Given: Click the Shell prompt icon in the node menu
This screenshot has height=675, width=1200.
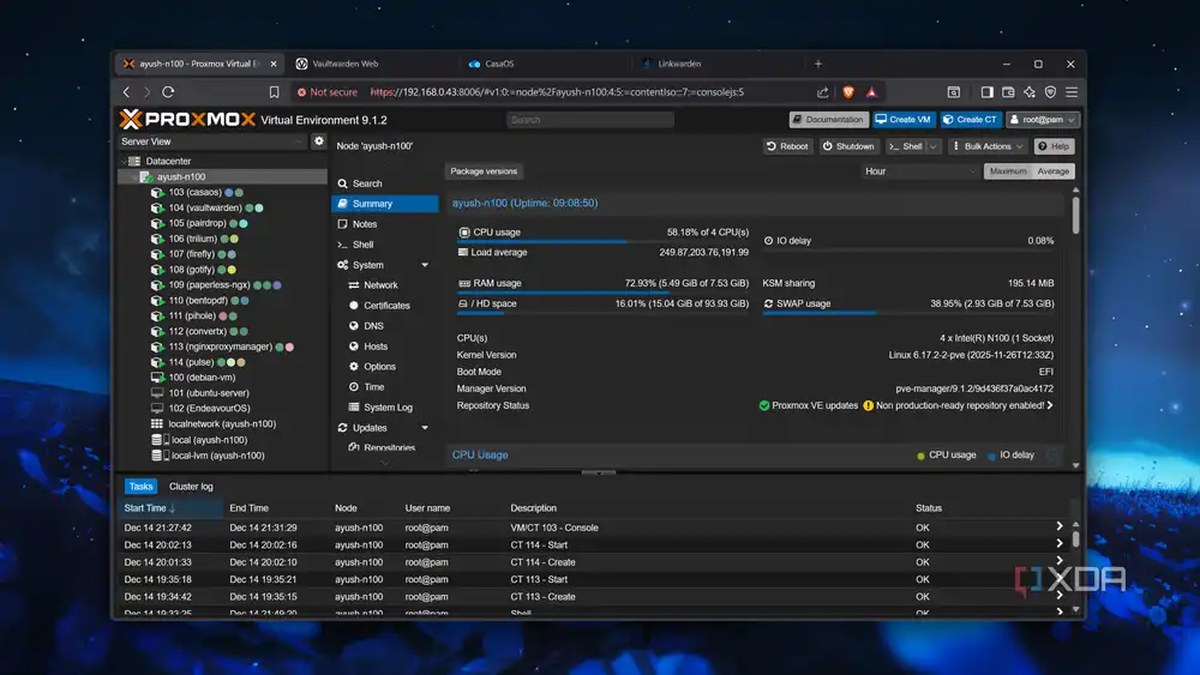Looking at the screenshot, I should coord(342,244).
